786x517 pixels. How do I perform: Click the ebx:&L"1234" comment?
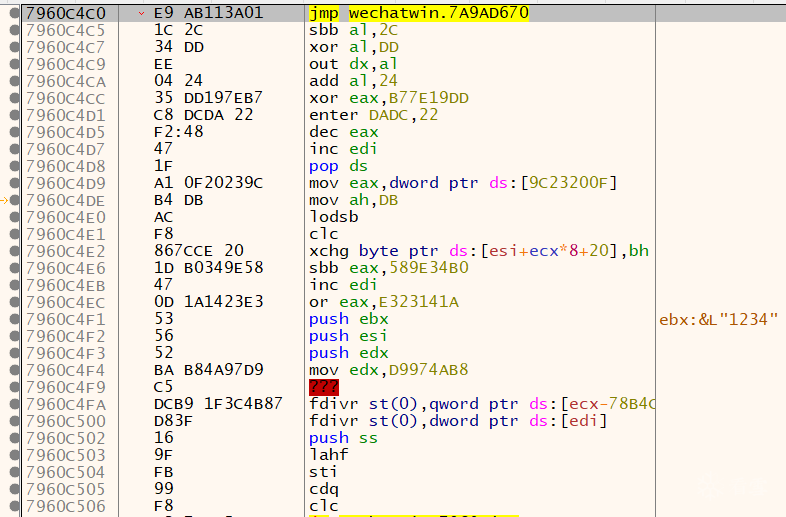(x=718, y=319)
